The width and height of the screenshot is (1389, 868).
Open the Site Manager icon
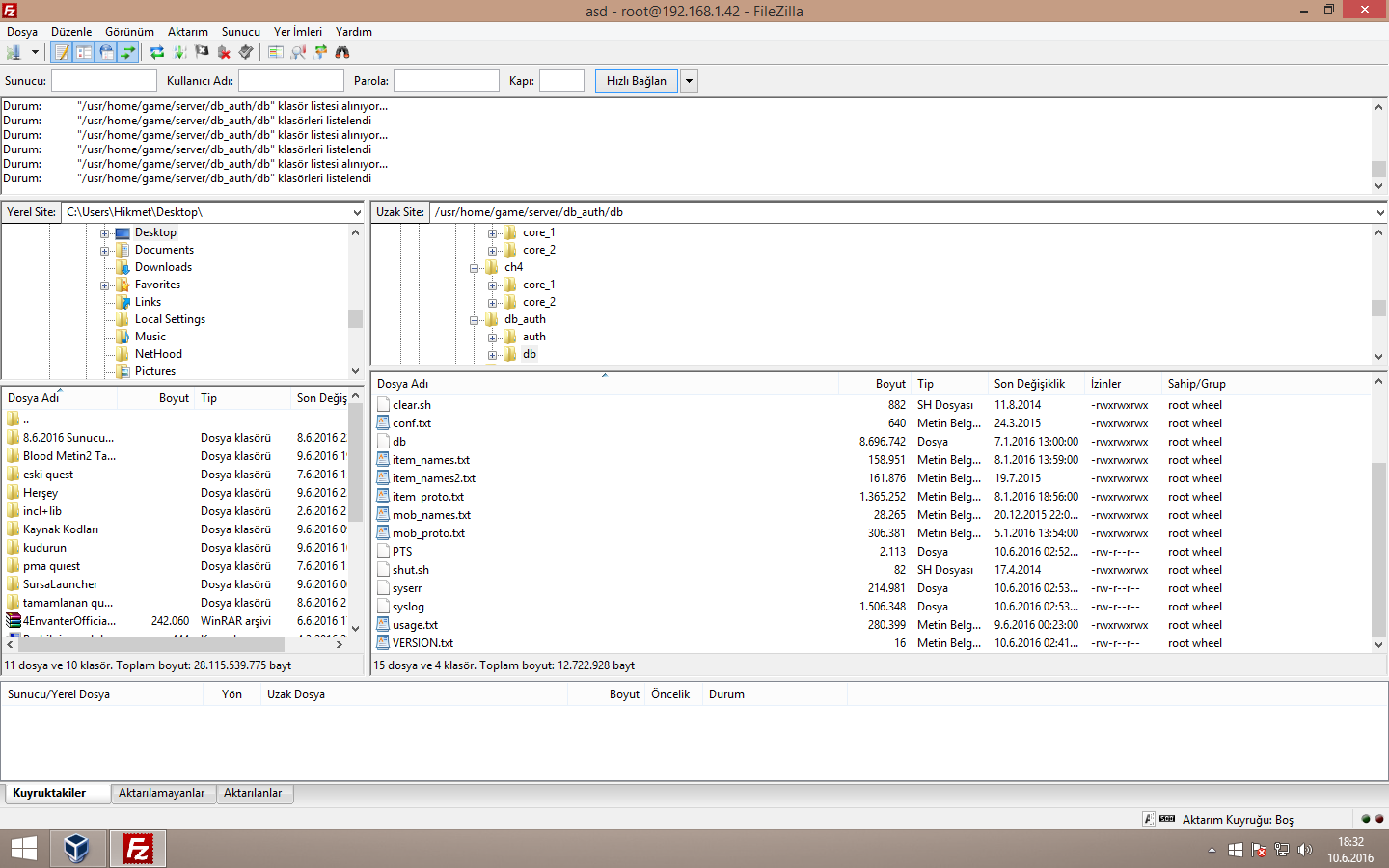click(x=14, y=52)
